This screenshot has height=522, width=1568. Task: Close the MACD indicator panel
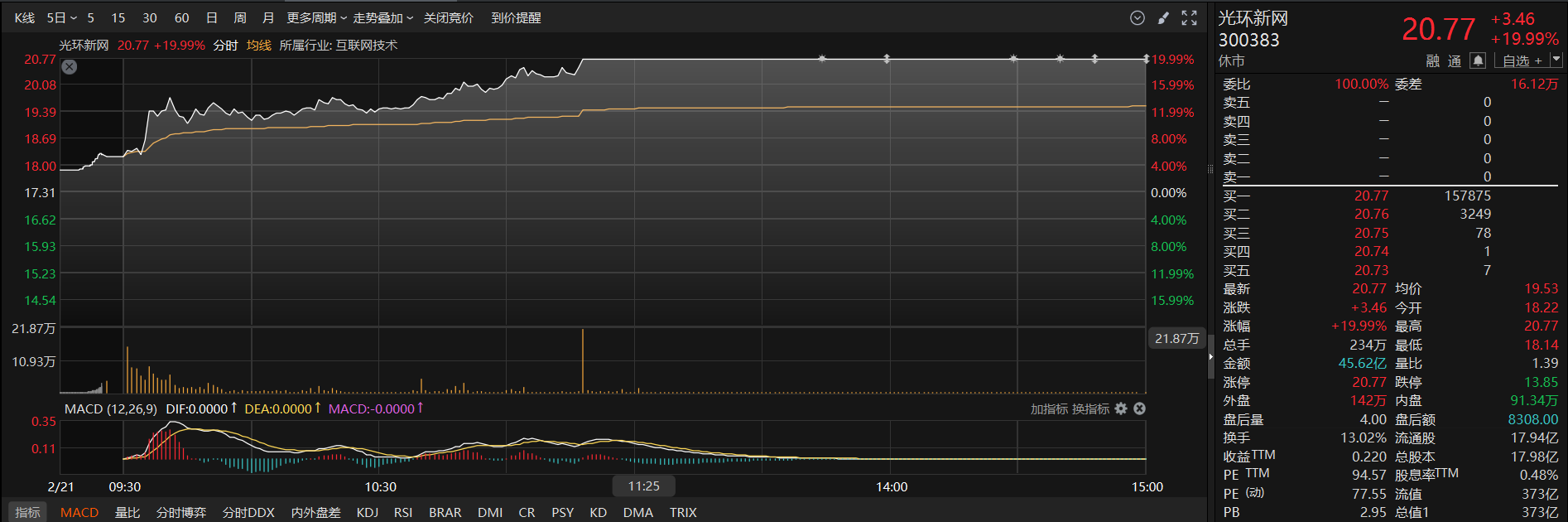tap(1139, 408)
